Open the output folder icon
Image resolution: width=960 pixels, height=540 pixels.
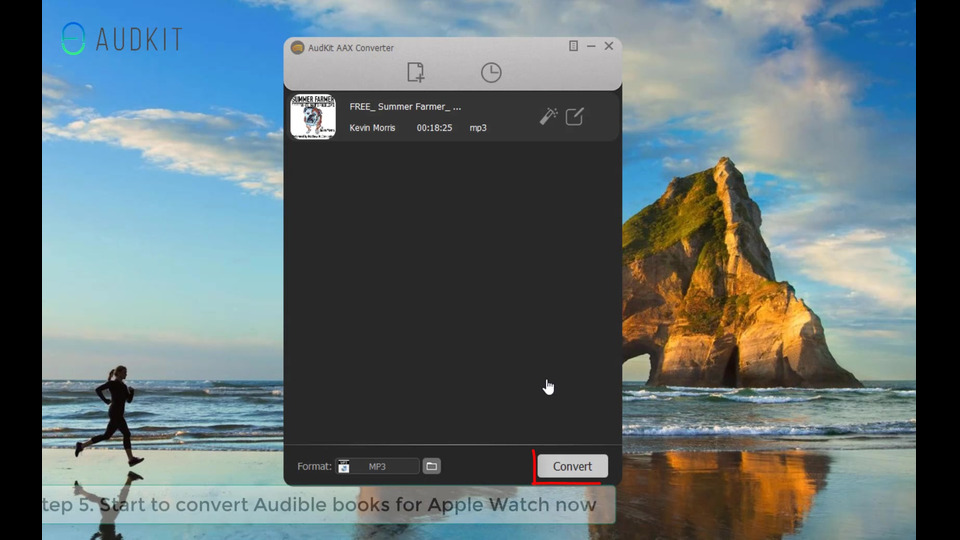click(x=432, y=466)
